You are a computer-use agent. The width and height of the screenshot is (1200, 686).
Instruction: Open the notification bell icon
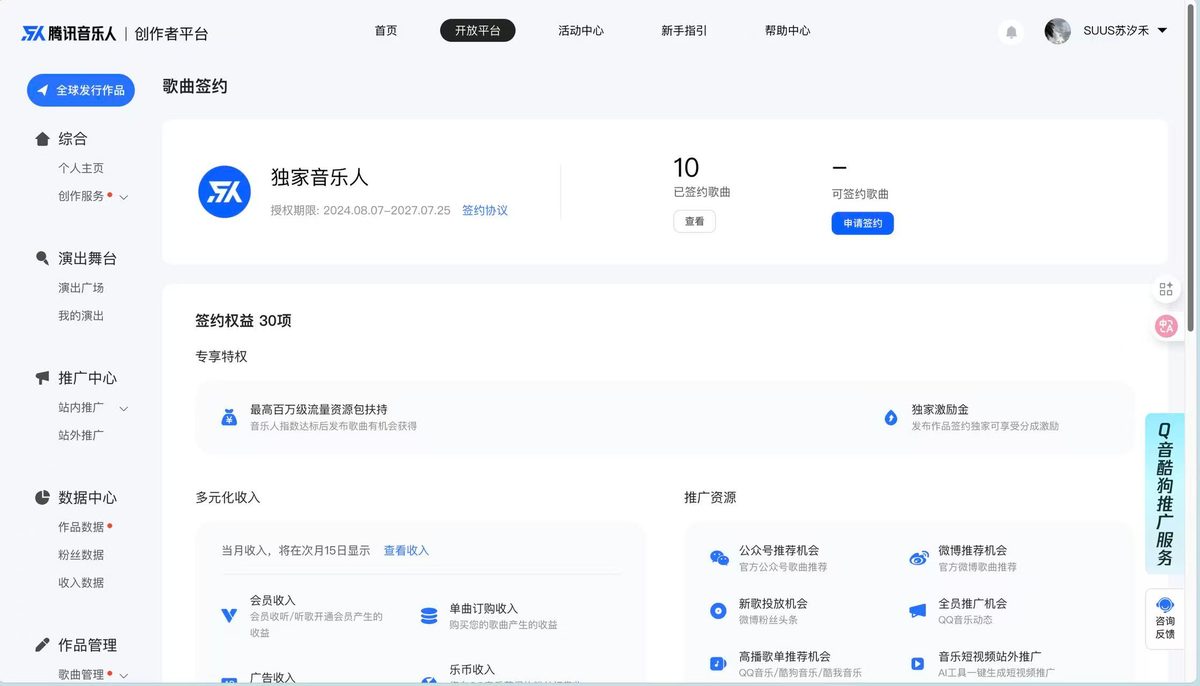pos(1011,31)
